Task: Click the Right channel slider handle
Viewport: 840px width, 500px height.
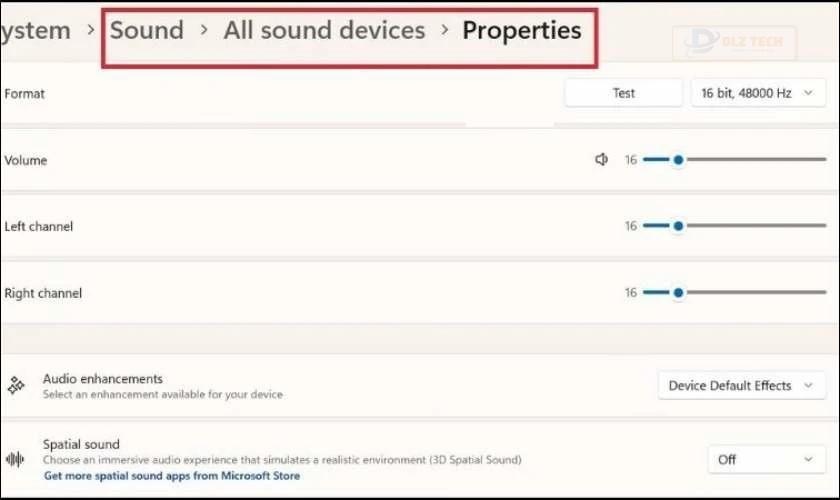Action: (678, 293)
